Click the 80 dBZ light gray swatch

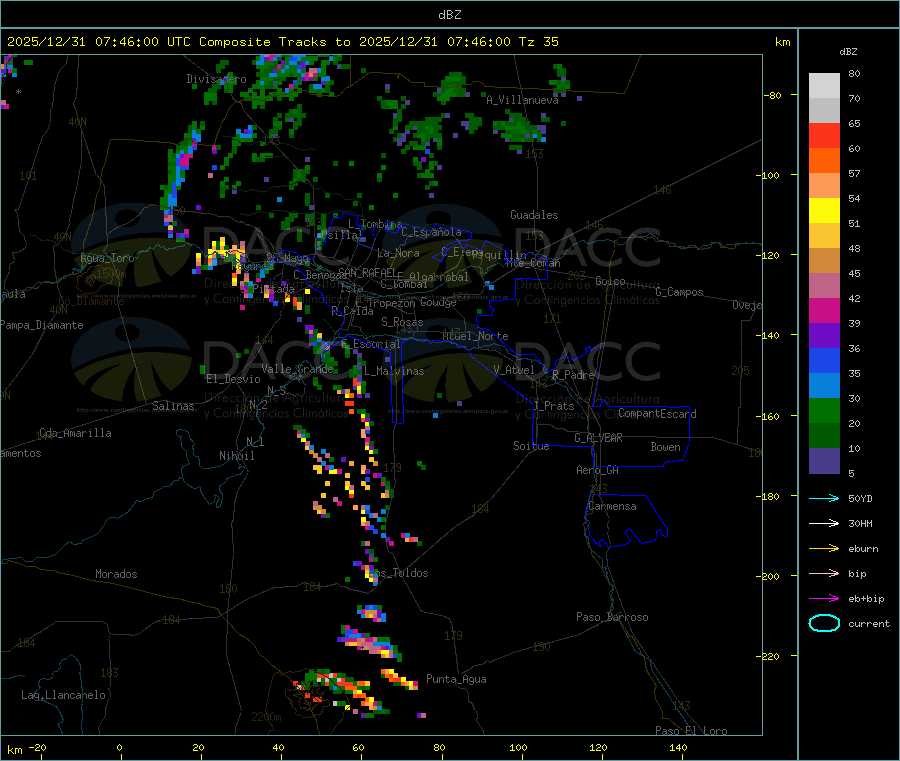824,86
